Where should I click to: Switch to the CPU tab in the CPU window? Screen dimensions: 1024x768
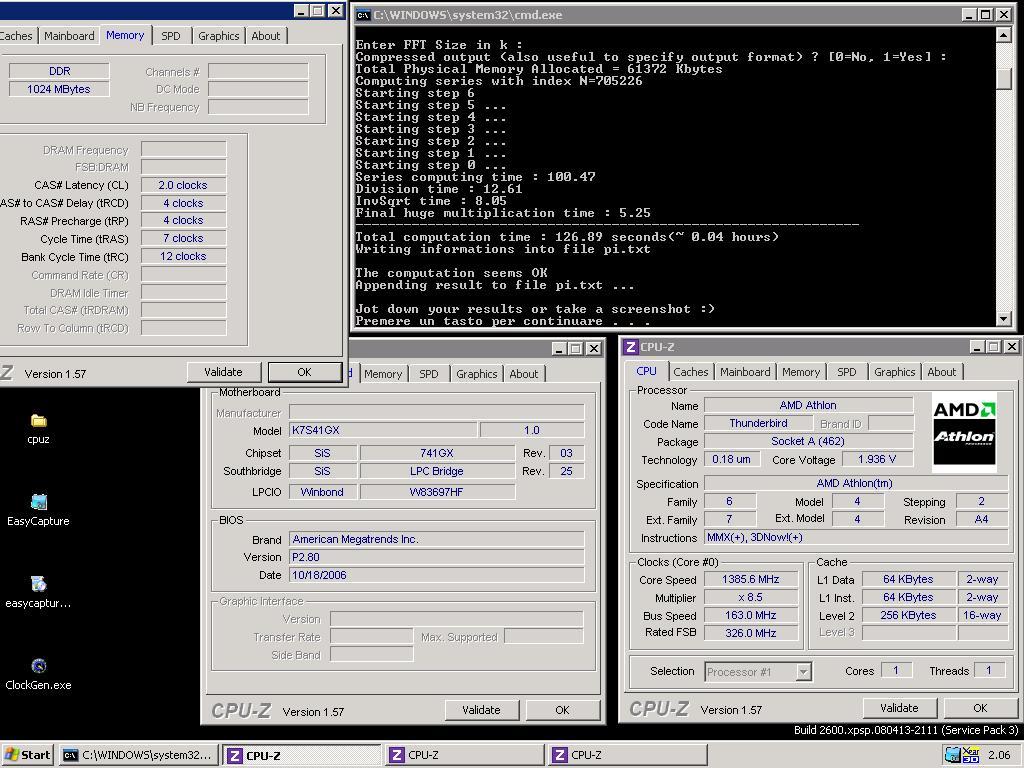pyautogui.click(x=647, y=371)
